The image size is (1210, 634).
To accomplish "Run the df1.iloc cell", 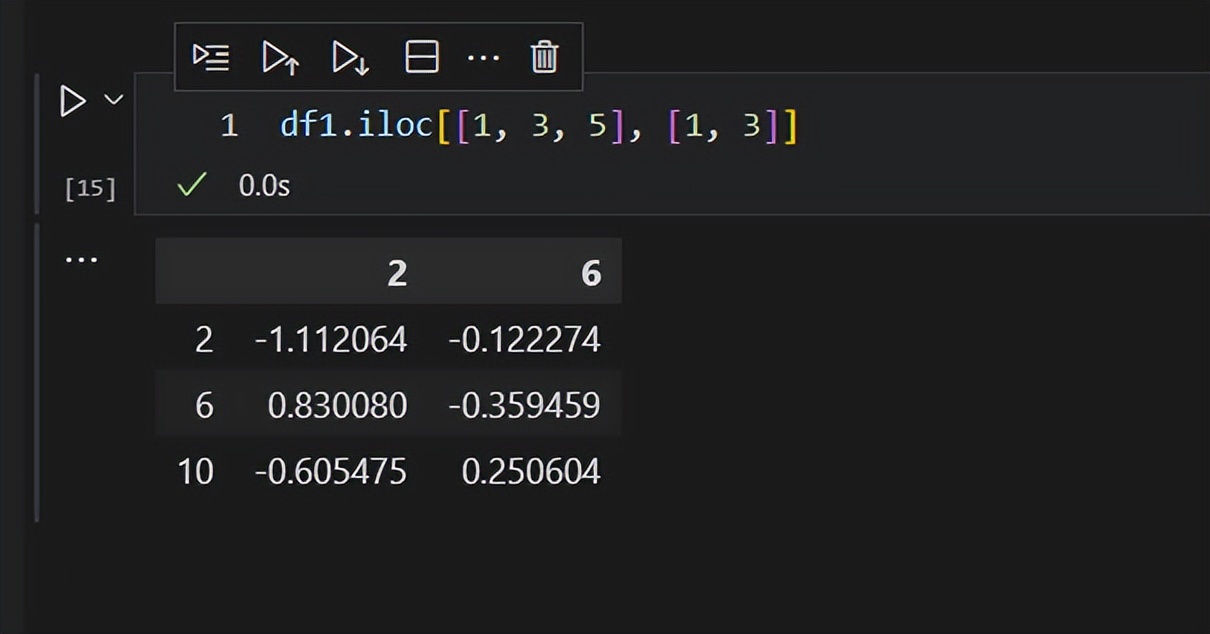I will point(73,101).
